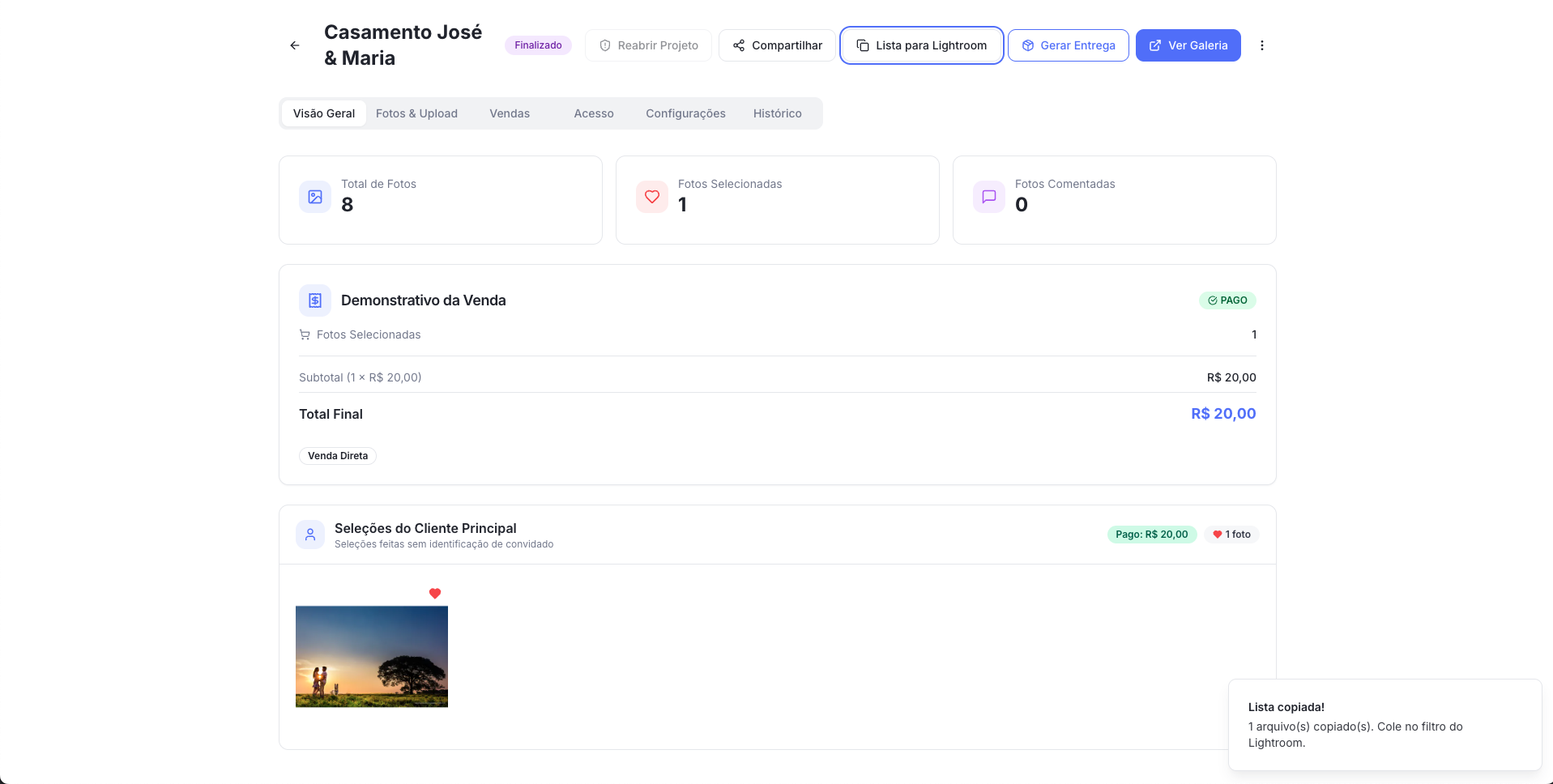This screenshot has height=784, width=1553.
Task: Click the 1 foto badge
Action: pyautogui.click(x=1231, y=535)
